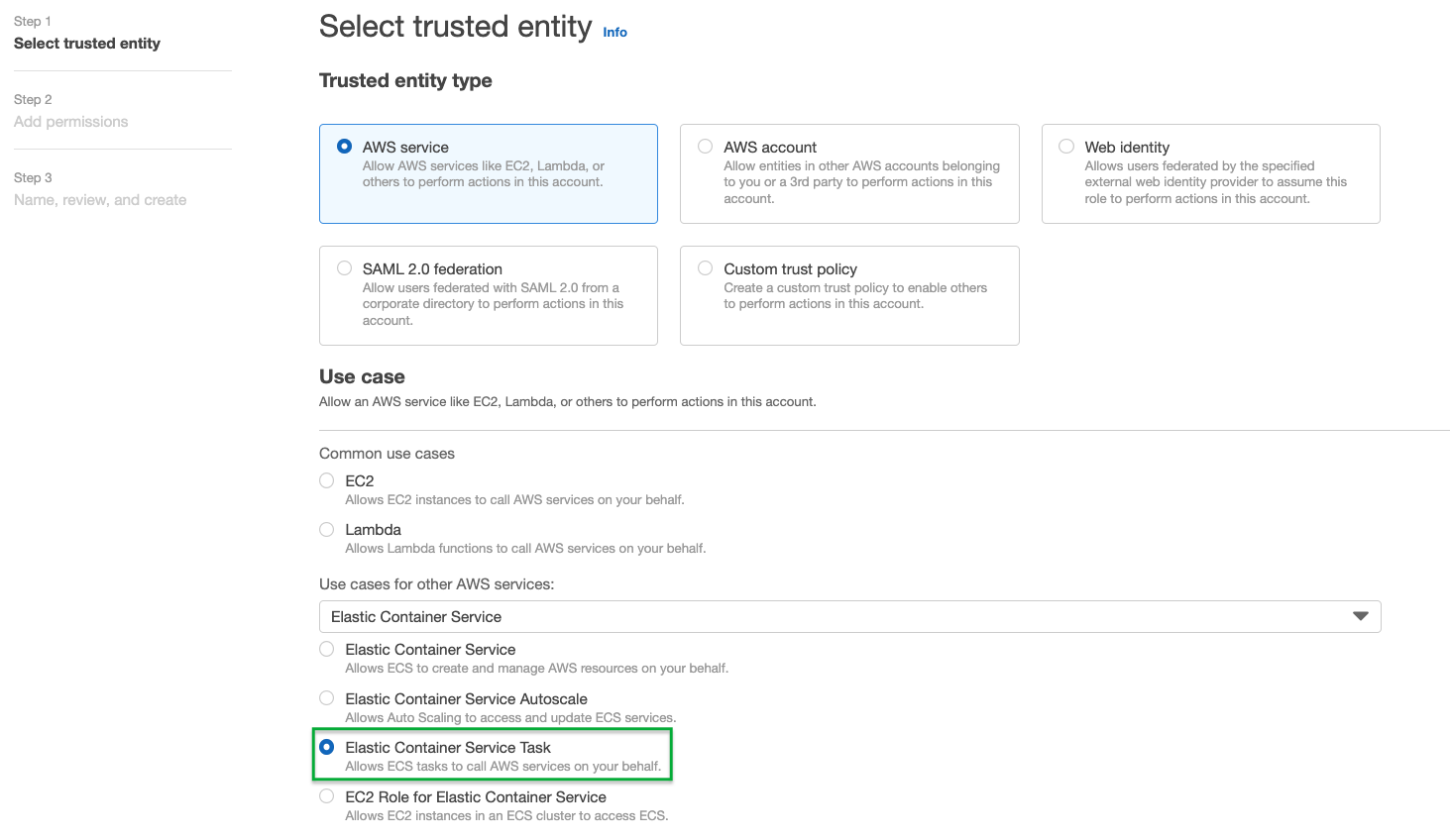This screenshot has width=1450, height=840.
Task: Click the Web identity card description text
Action: (x=1215, y=182)
